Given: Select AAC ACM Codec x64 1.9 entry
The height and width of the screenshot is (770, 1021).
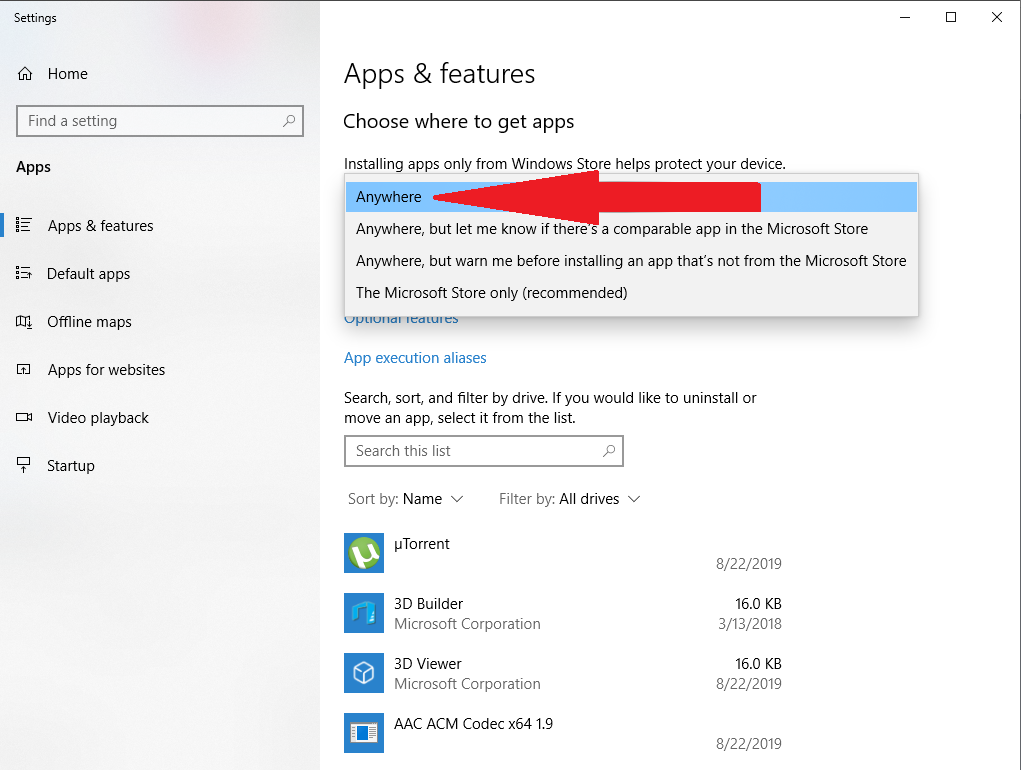Looking at the screenshot, I should pyautogui.click(x=563, y=733).
